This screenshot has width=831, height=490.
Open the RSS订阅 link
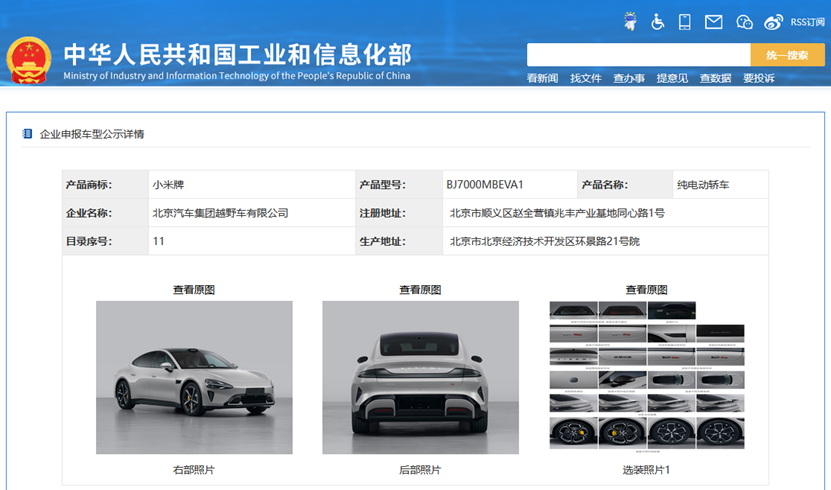[806, 21]
